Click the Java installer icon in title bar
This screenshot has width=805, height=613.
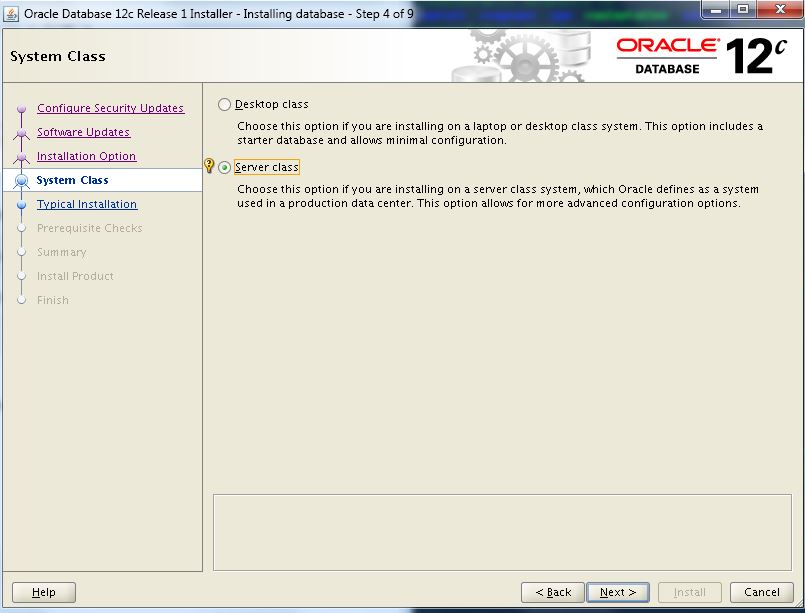[11, 14]
